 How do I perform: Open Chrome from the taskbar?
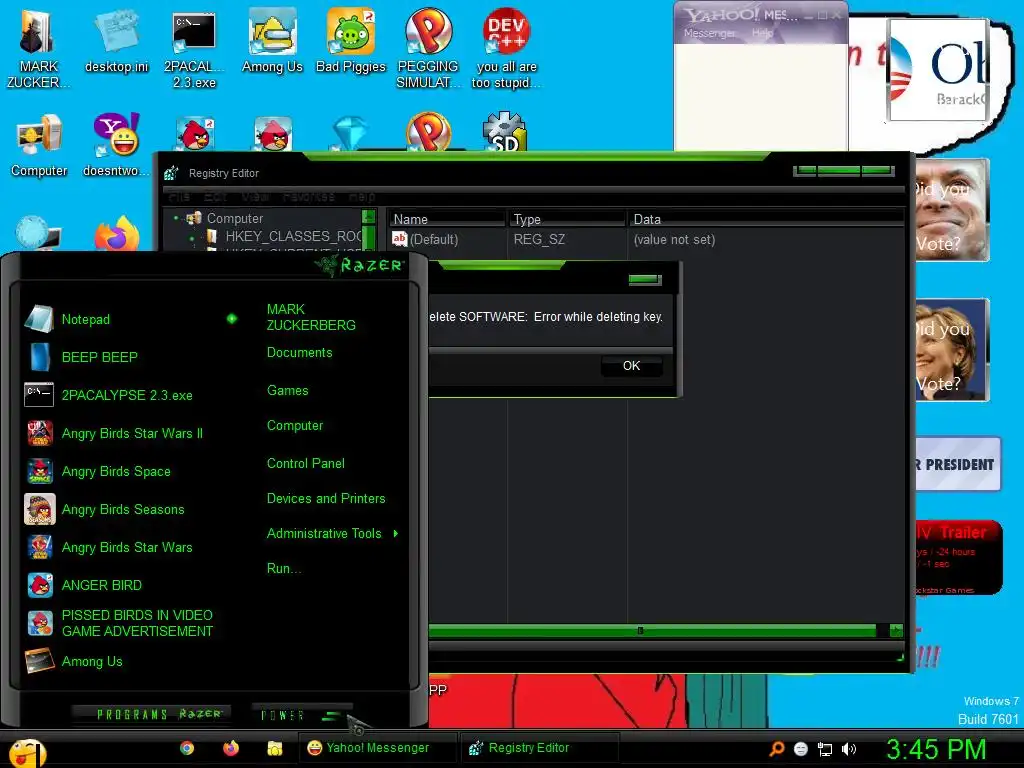tap(187, 748)
